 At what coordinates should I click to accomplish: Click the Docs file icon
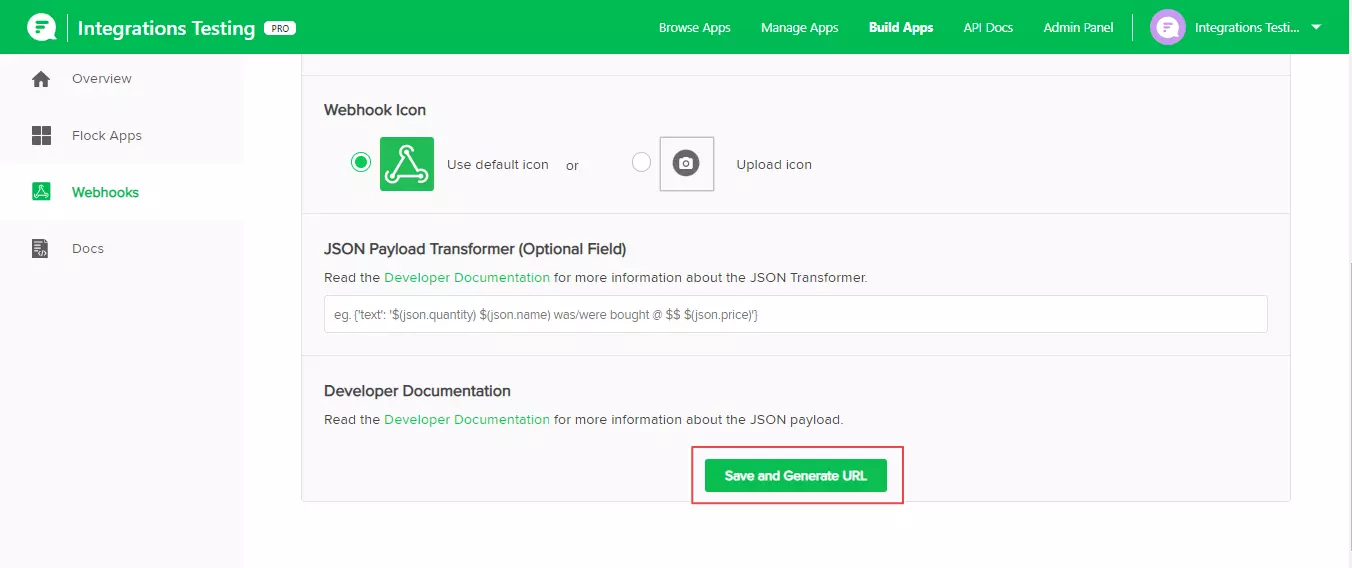click(x=41, y=249)
